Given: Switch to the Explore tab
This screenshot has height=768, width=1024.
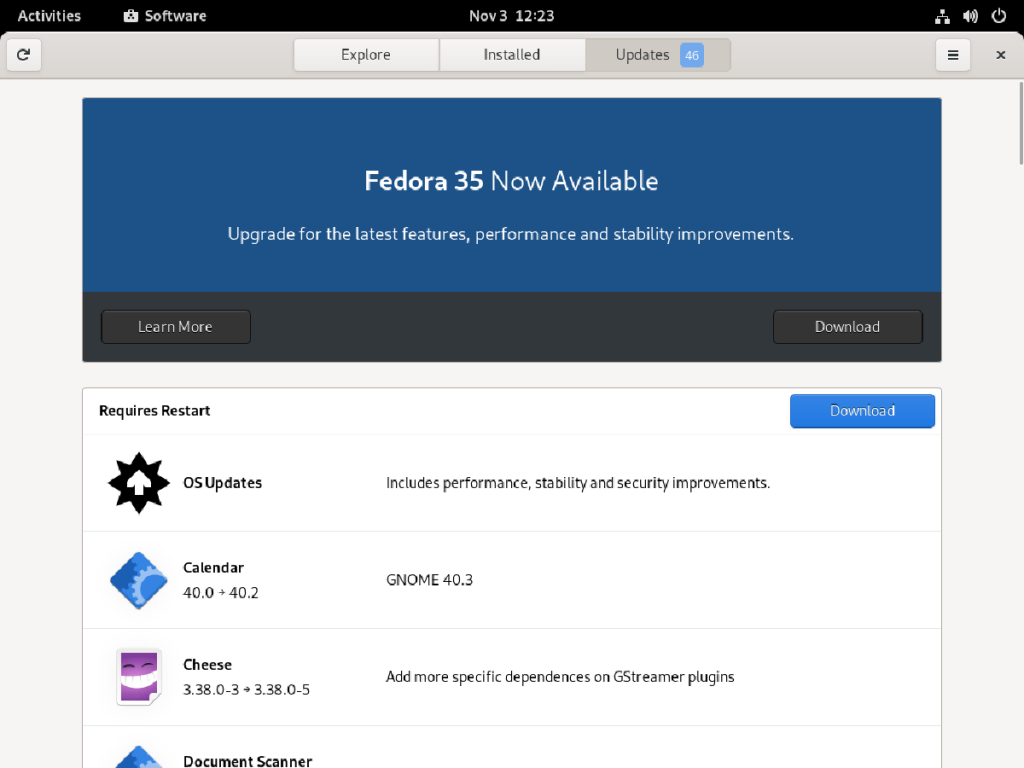Looking at the screenshot, I should (x=365, y=55).
